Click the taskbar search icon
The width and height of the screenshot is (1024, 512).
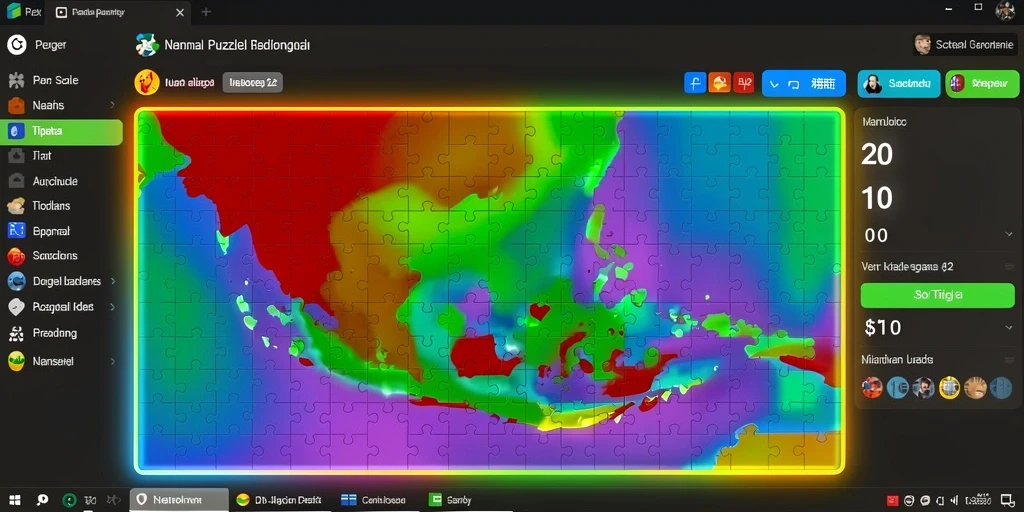click(42, 500)
